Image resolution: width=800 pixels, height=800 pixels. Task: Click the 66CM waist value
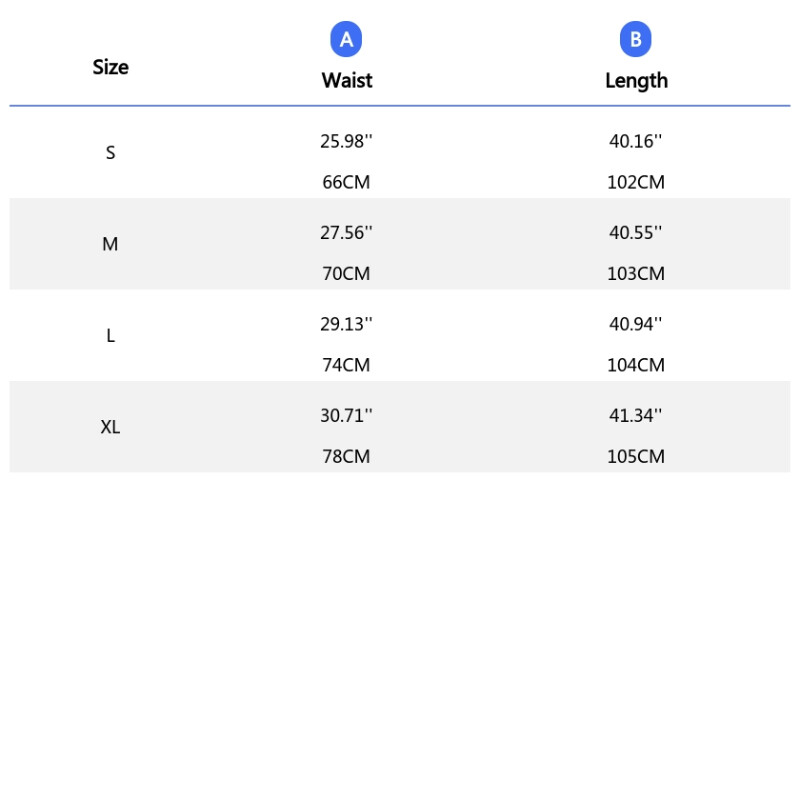[346, 183]
